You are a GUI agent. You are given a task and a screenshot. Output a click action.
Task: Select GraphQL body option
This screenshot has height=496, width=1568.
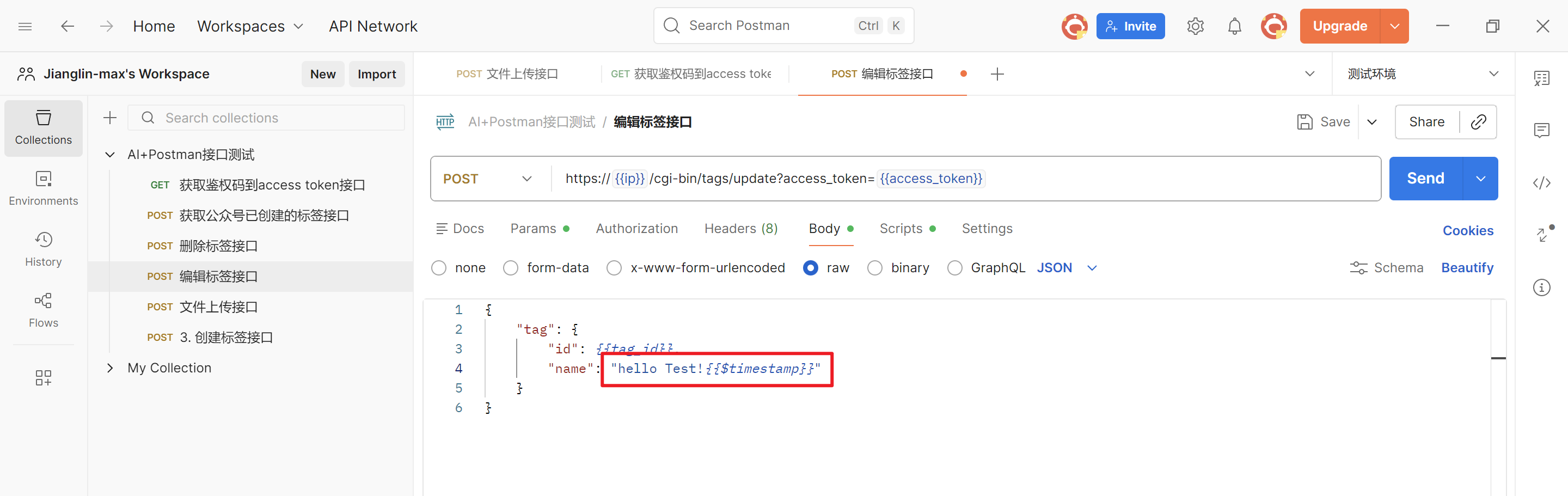pyautogui.click(x=954, y=268)
